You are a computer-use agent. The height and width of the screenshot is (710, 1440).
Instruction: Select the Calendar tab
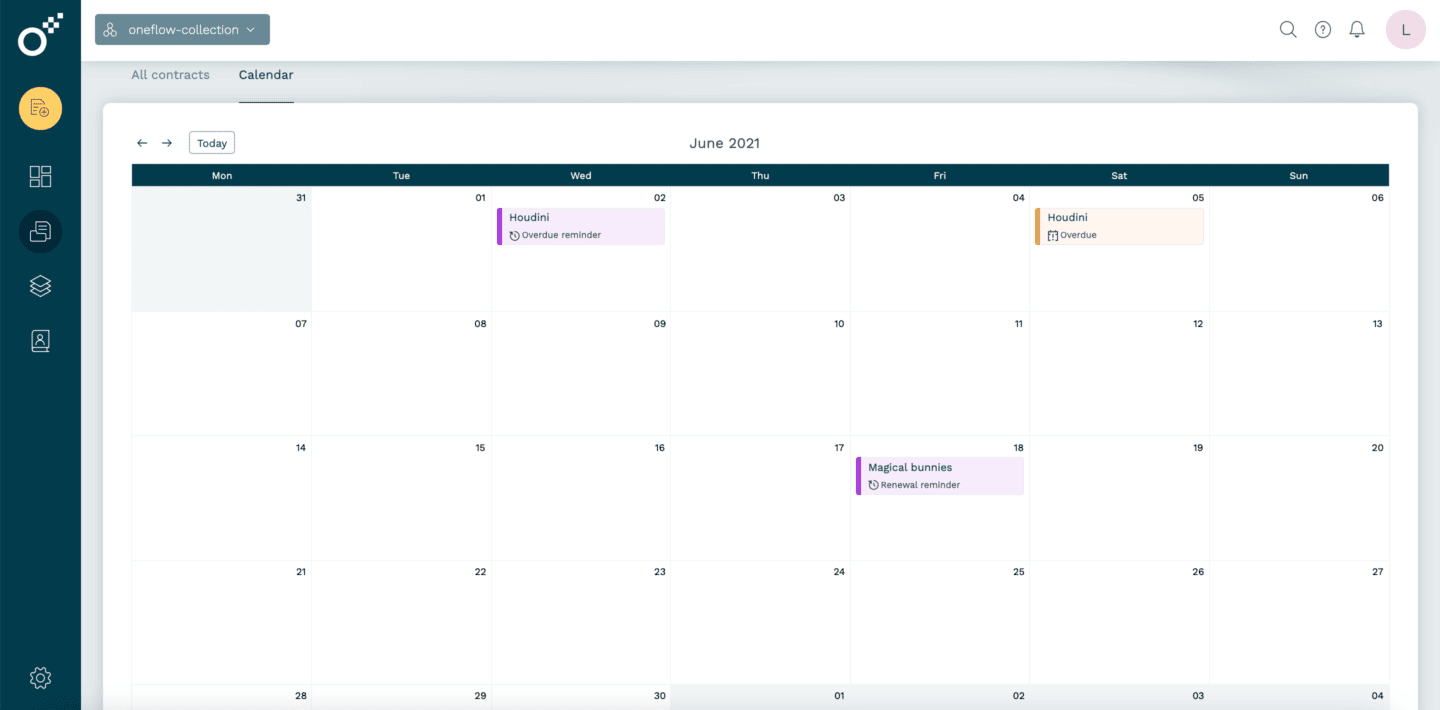(266, 75)
